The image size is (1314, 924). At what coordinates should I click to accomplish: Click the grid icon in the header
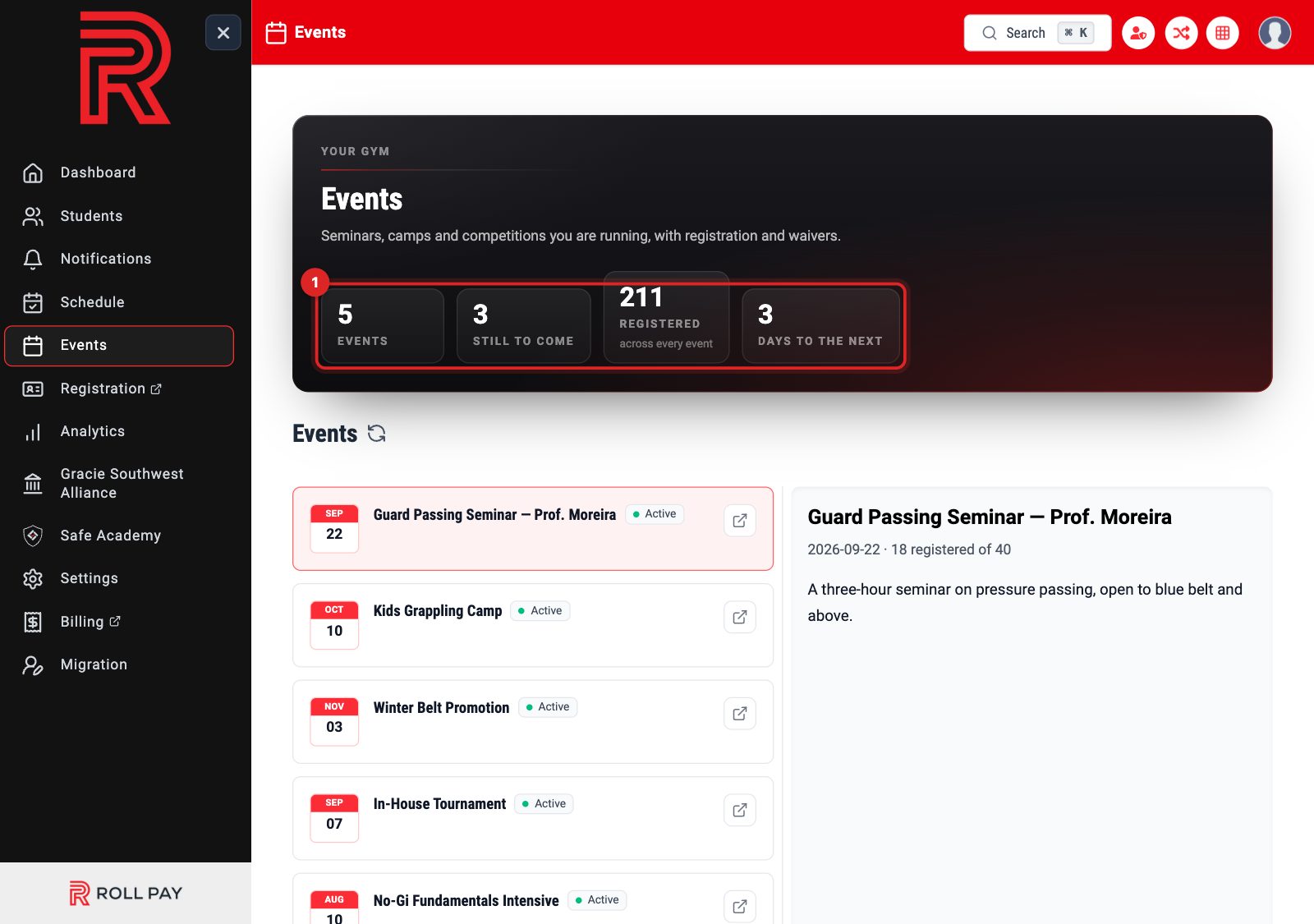pos(1223,33)
